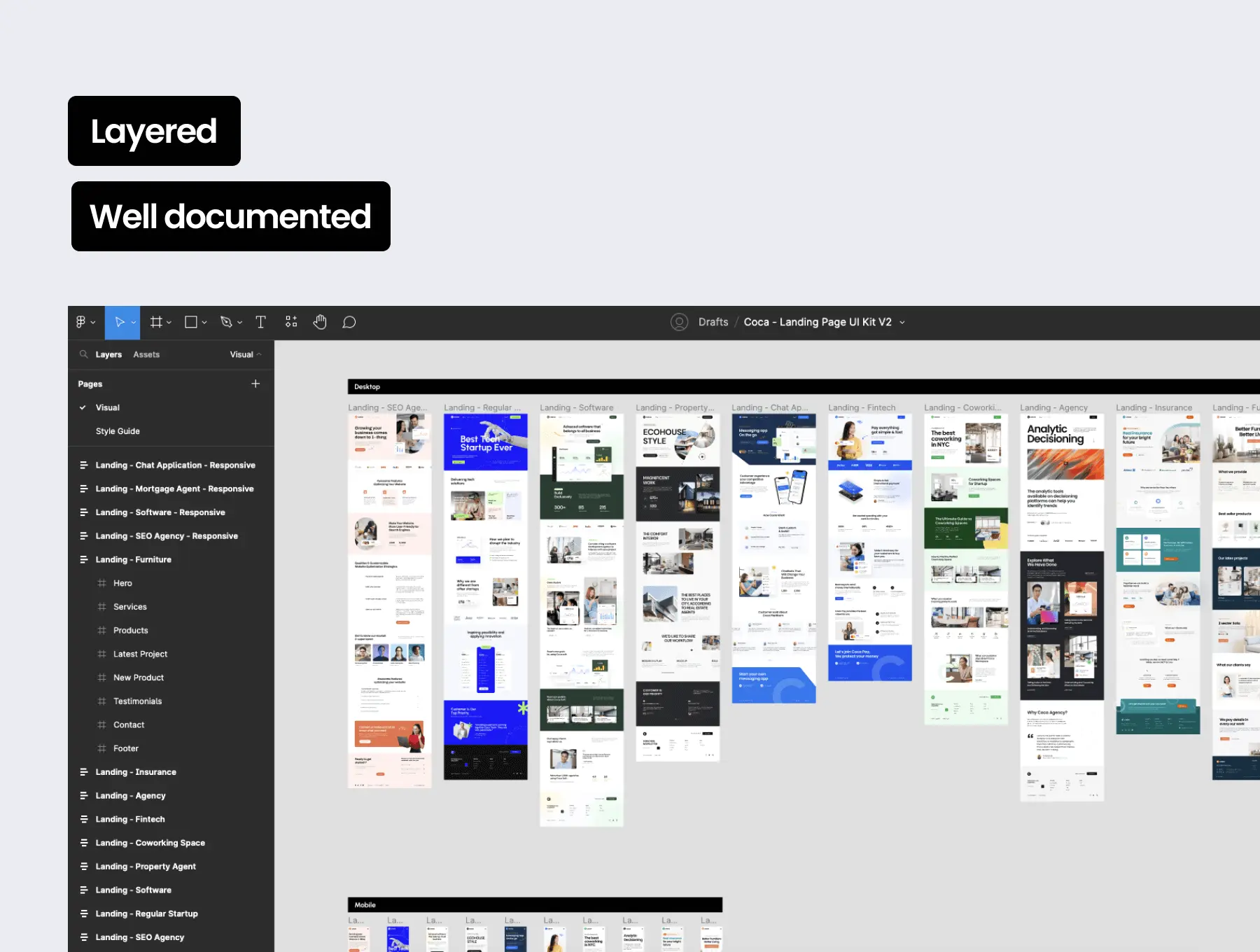Select the Landing - Fintech frame thumbnail

pyautogui.click(x=869, y=547)
